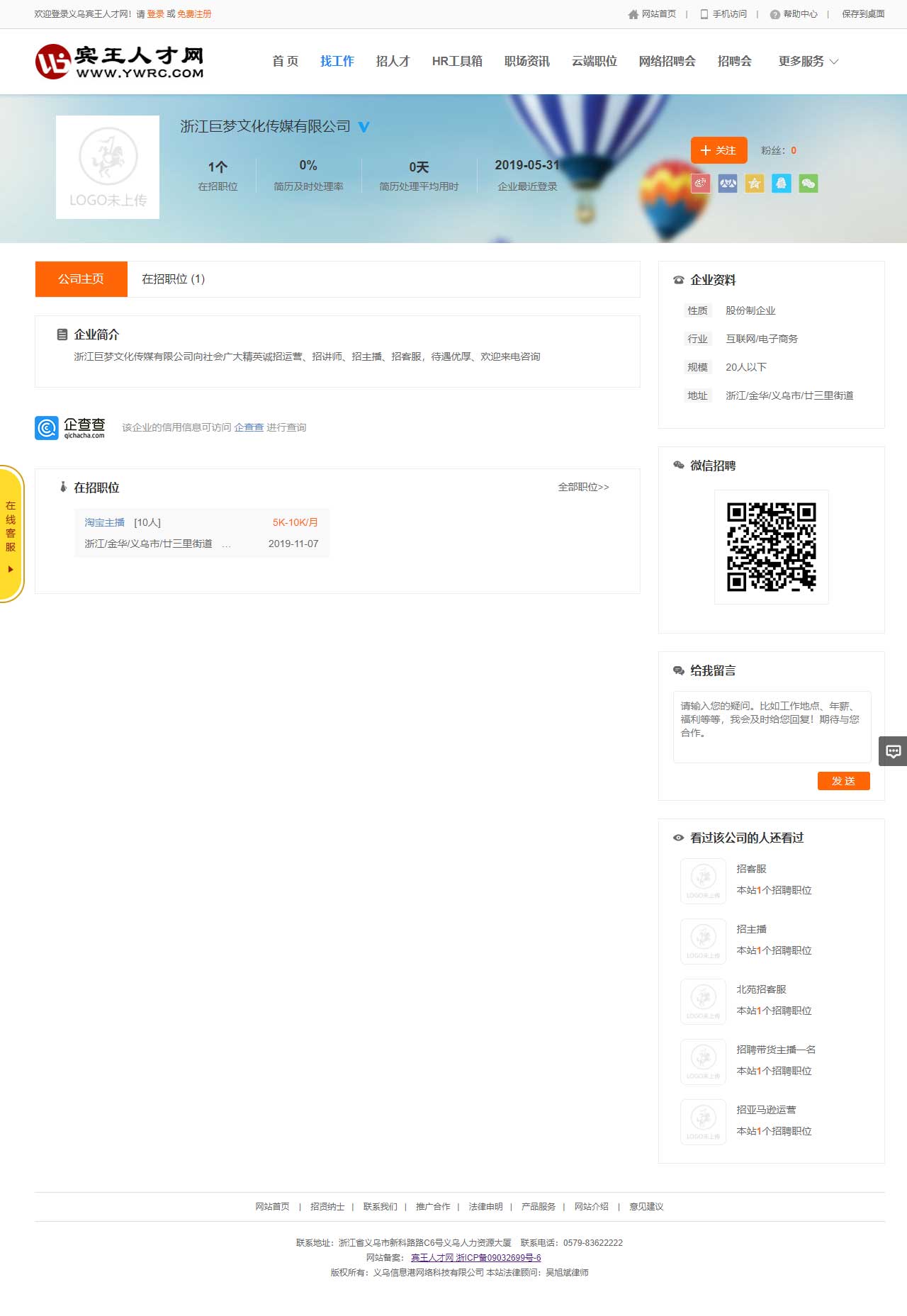The height and width of the screenshot is (1316, 907).
Task: Click the company logo placeholder image
Action: pos(108,167)
